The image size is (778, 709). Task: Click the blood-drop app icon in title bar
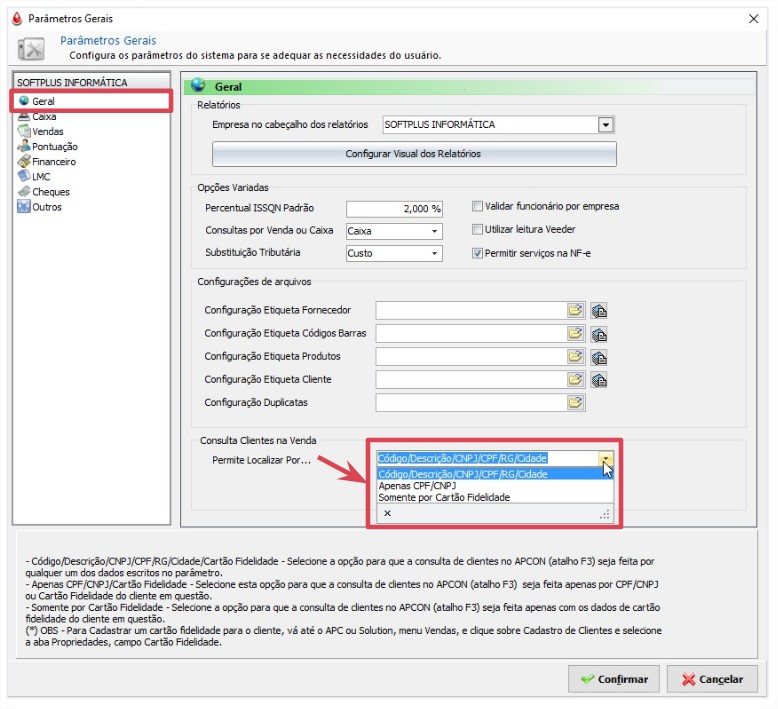[x=17, y=19]
